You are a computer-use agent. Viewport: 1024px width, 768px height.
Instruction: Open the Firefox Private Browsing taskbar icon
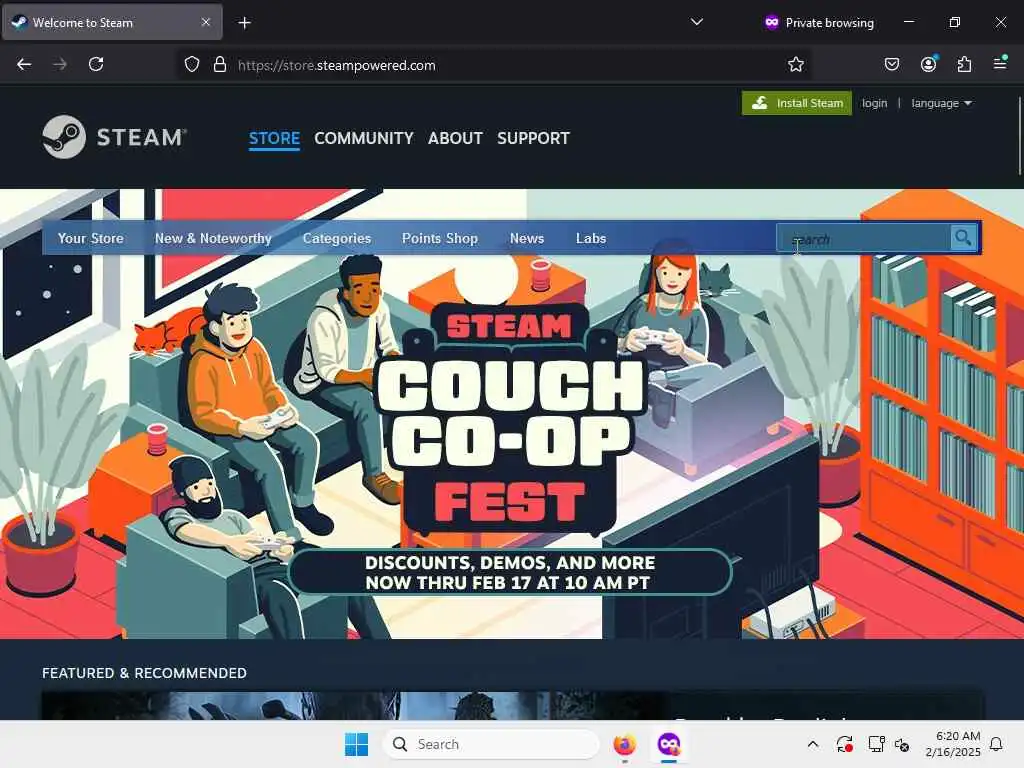click(669, 744)
